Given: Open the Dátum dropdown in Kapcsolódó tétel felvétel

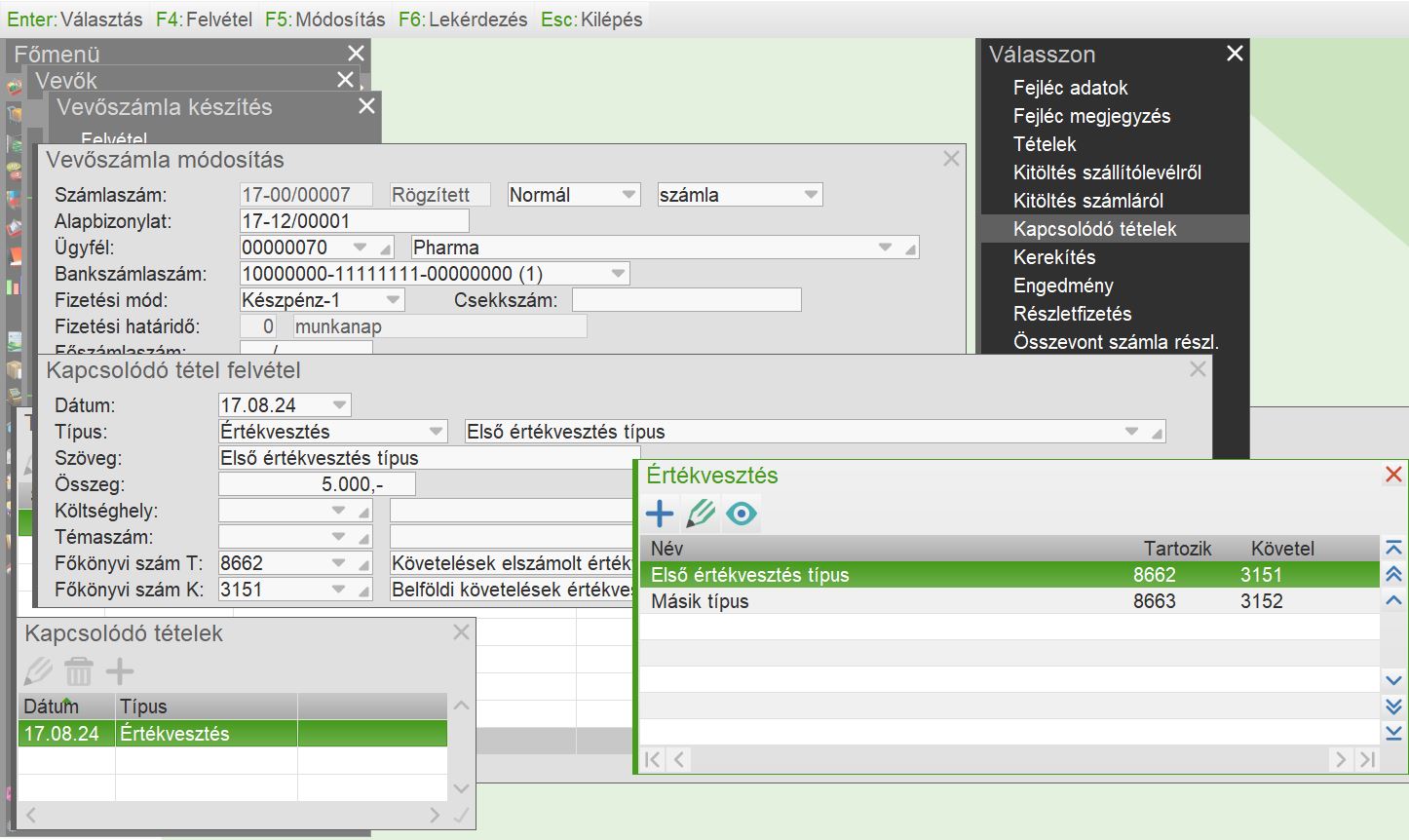Looking at the screenshot, I should pos(339,405).
